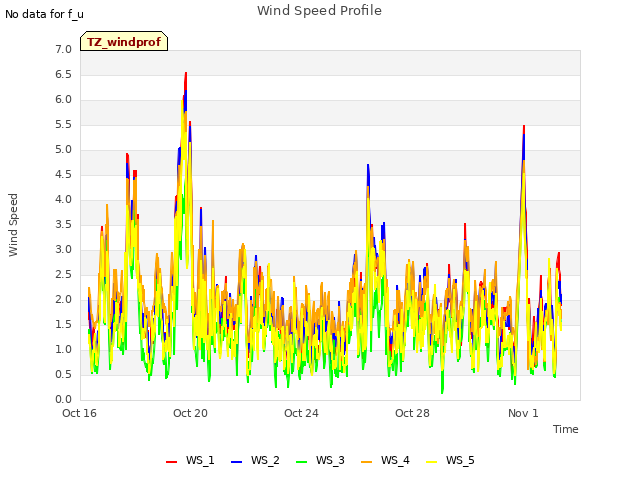The width and height of the screenshot is (640, 480).
Task: Click the 5.5 peak at Nov 1
Action: pos(524,127)
